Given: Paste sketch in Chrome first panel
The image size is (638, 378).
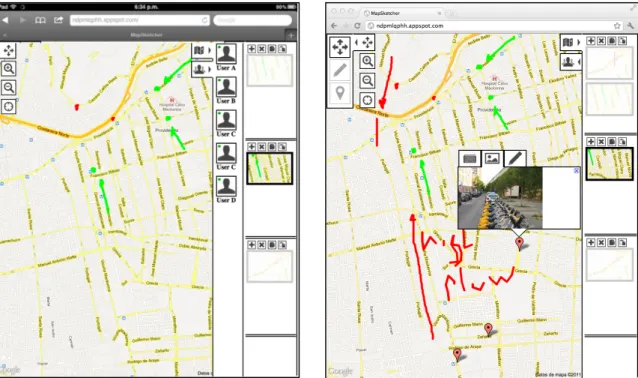Looking at the screenshot, I should 623,41.
